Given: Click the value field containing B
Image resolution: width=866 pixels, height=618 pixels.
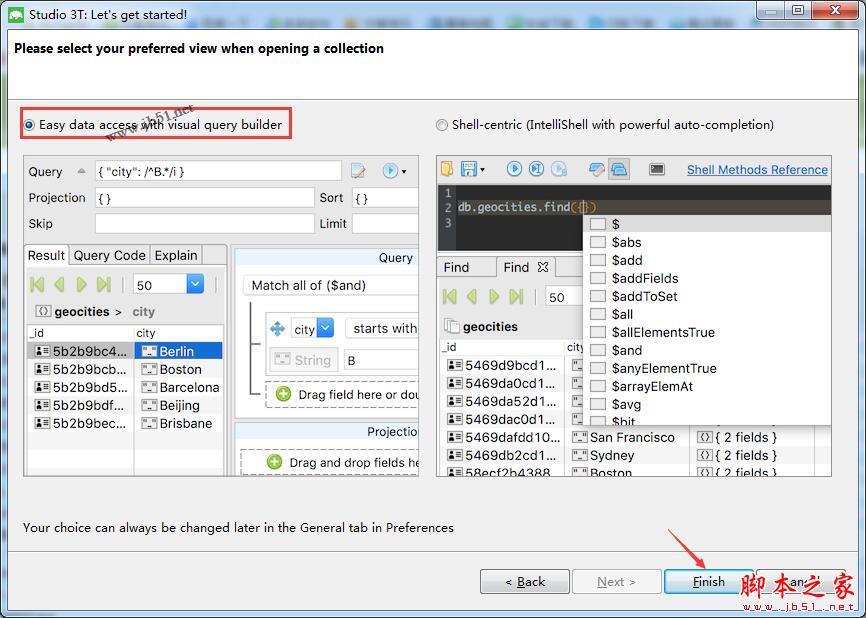Looking at the screenshot, I should [x=381, y=361].
